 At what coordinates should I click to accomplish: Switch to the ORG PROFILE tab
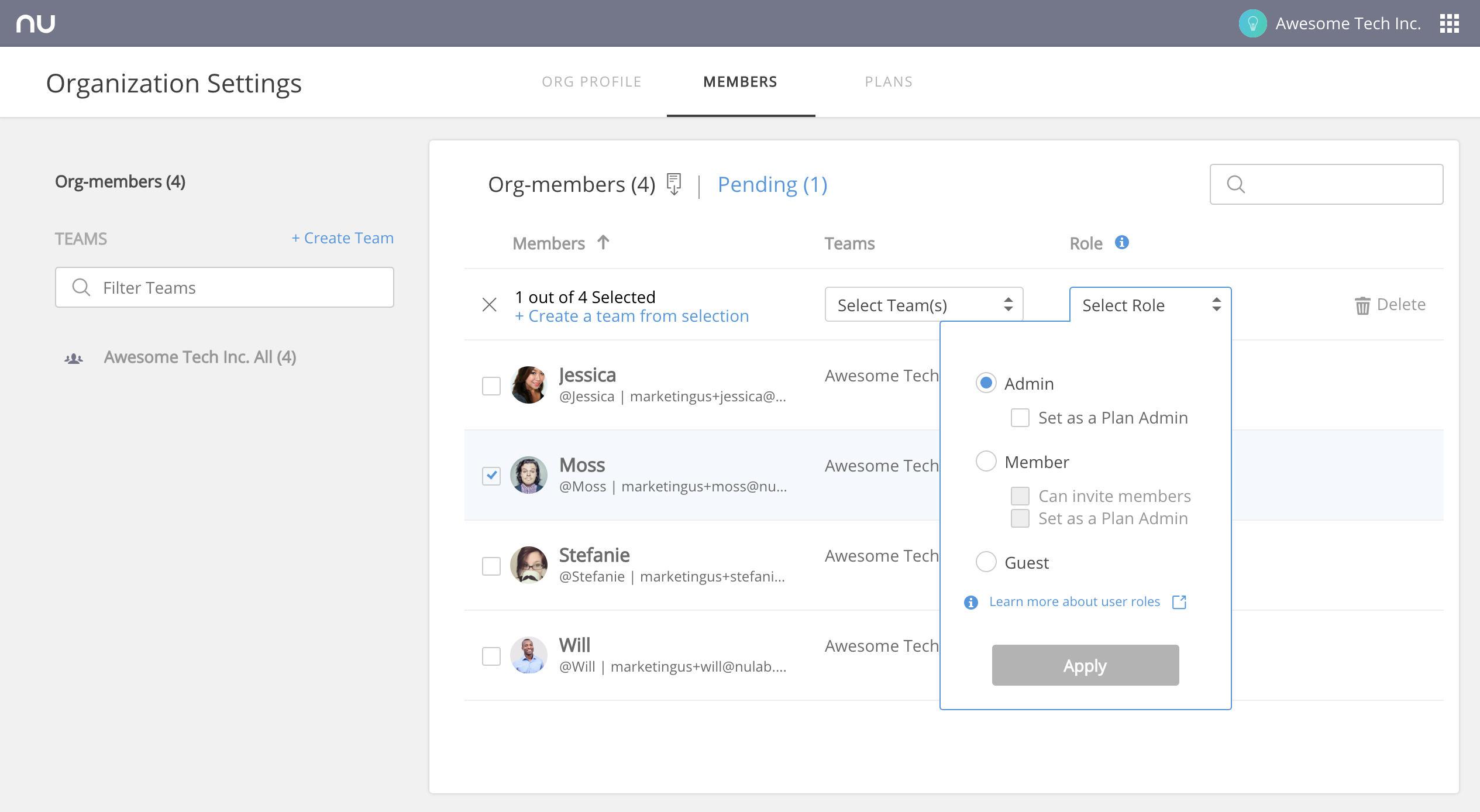591,82
